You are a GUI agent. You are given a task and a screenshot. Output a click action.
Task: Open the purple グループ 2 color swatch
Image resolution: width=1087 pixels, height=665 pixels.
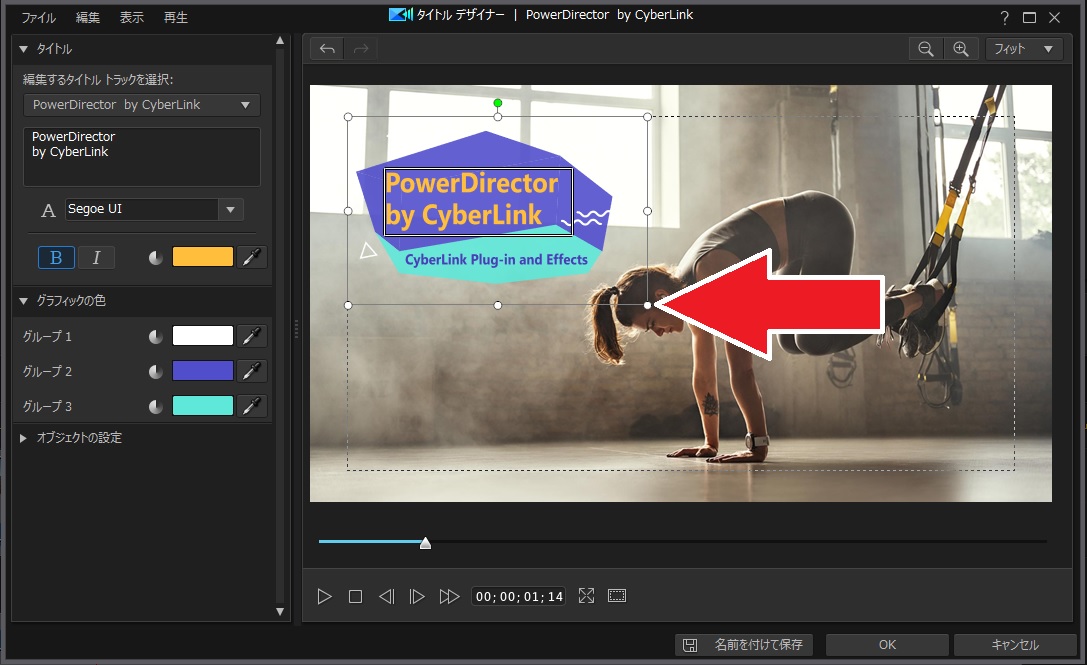pyautogui.click(x=202, y=371)
